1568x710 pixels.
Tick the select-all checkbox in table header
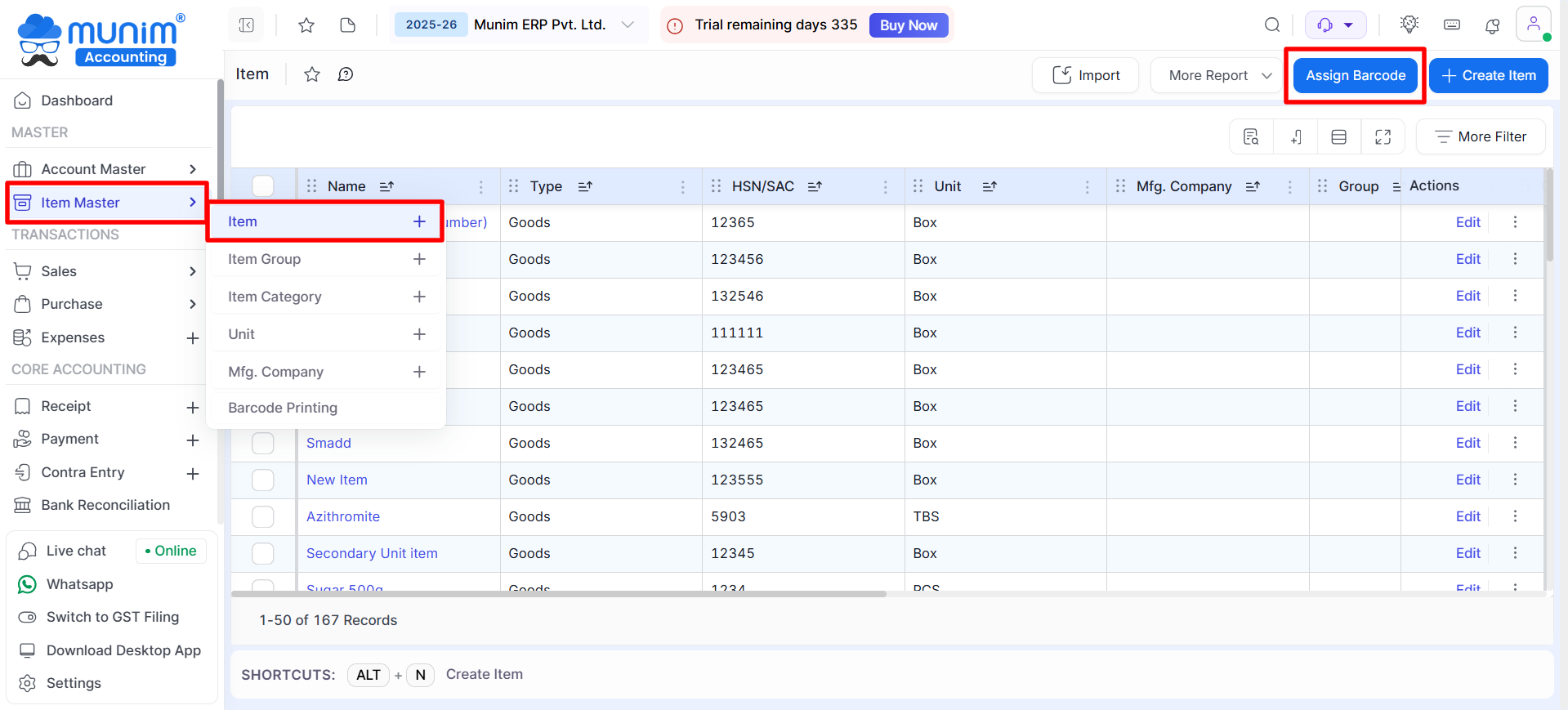point(263,186)
